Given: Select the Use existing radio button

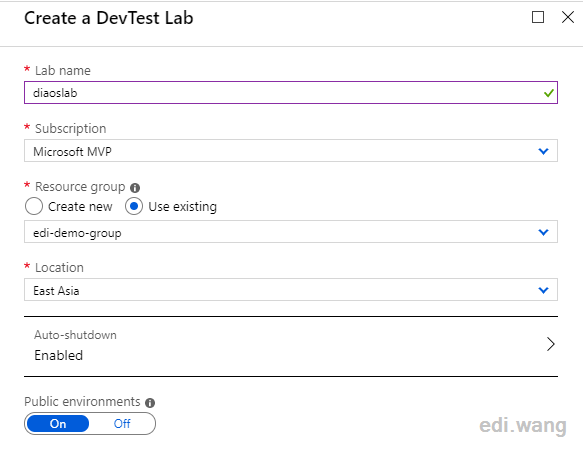Looking at the screenshot, I should coord(134,206).
